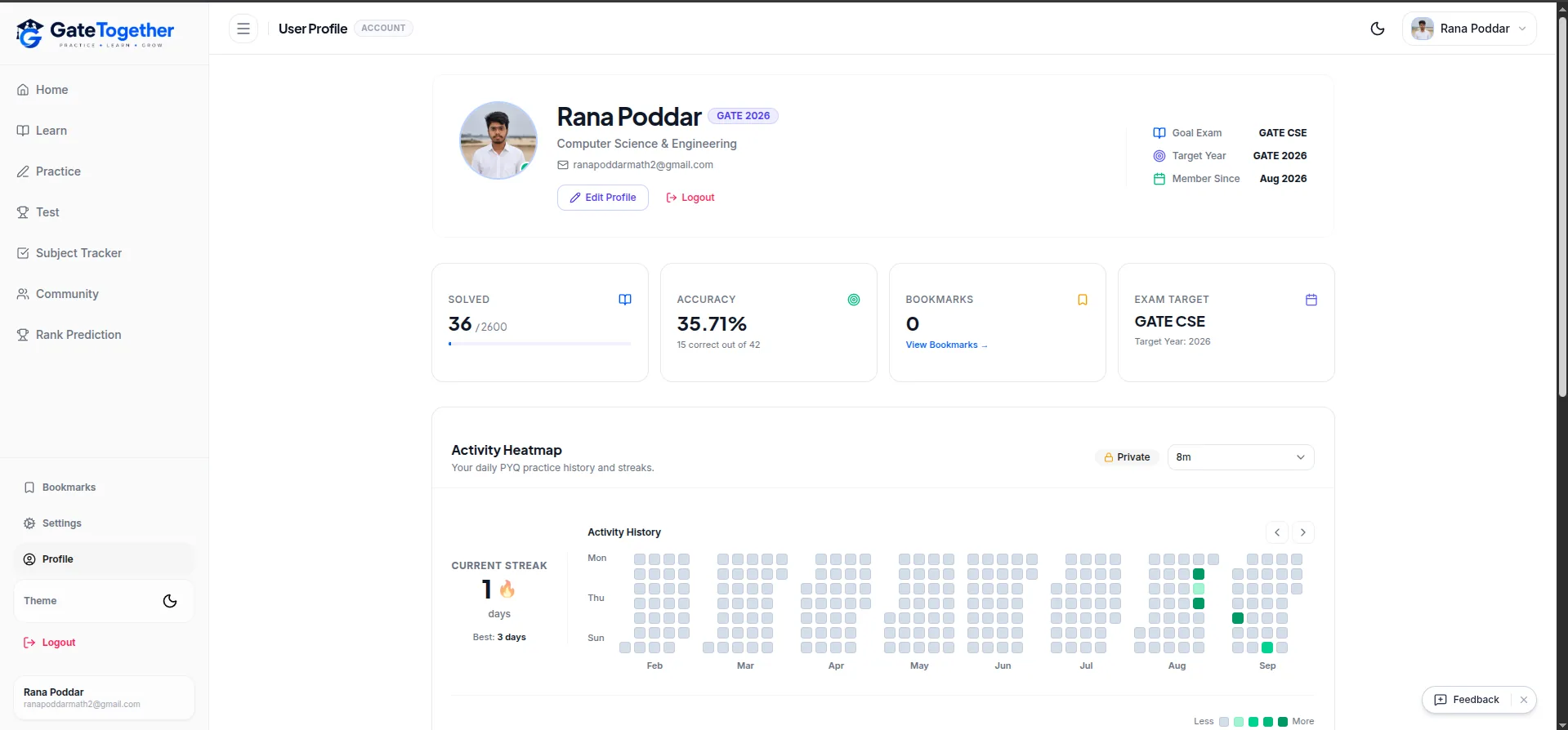Switch to dark mode via header moon icon
The width and height of the screenshot is (1568, 730).
1378,29
